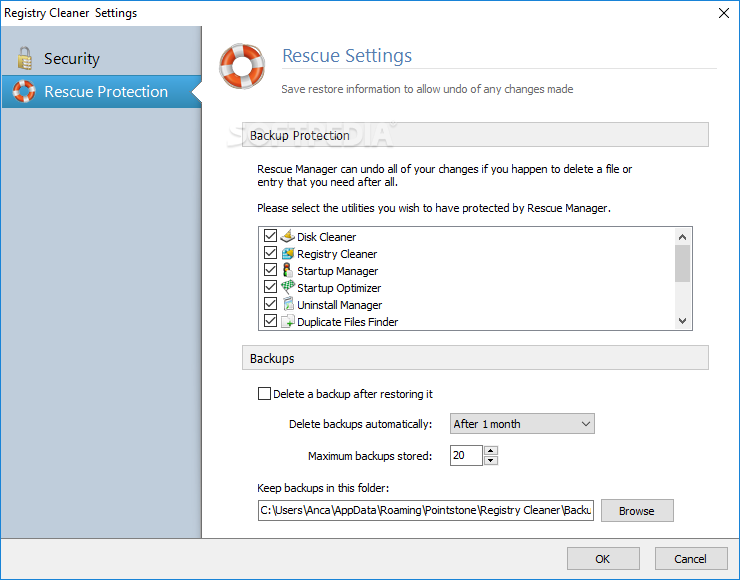Click the Maximum backups stored number field
The width and height of the screenshot is (740, 580).
tap(466, 455)
